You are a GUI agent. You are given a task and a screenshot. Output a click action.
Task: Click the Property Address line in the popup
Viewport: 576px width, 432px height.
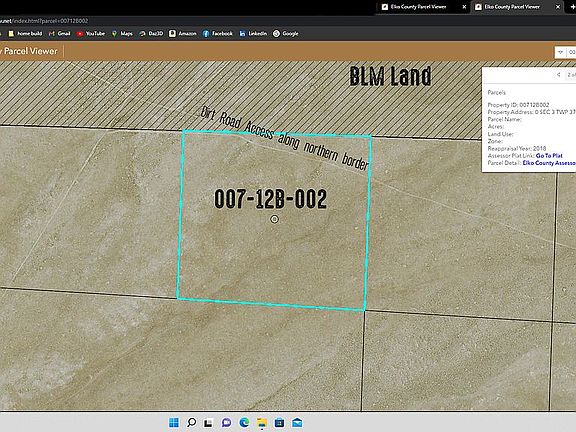532,112
